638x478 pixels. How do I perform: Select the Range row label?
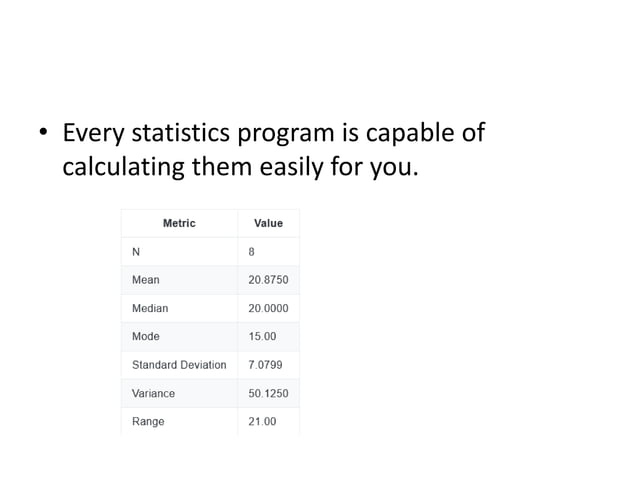tap(148, 421)
